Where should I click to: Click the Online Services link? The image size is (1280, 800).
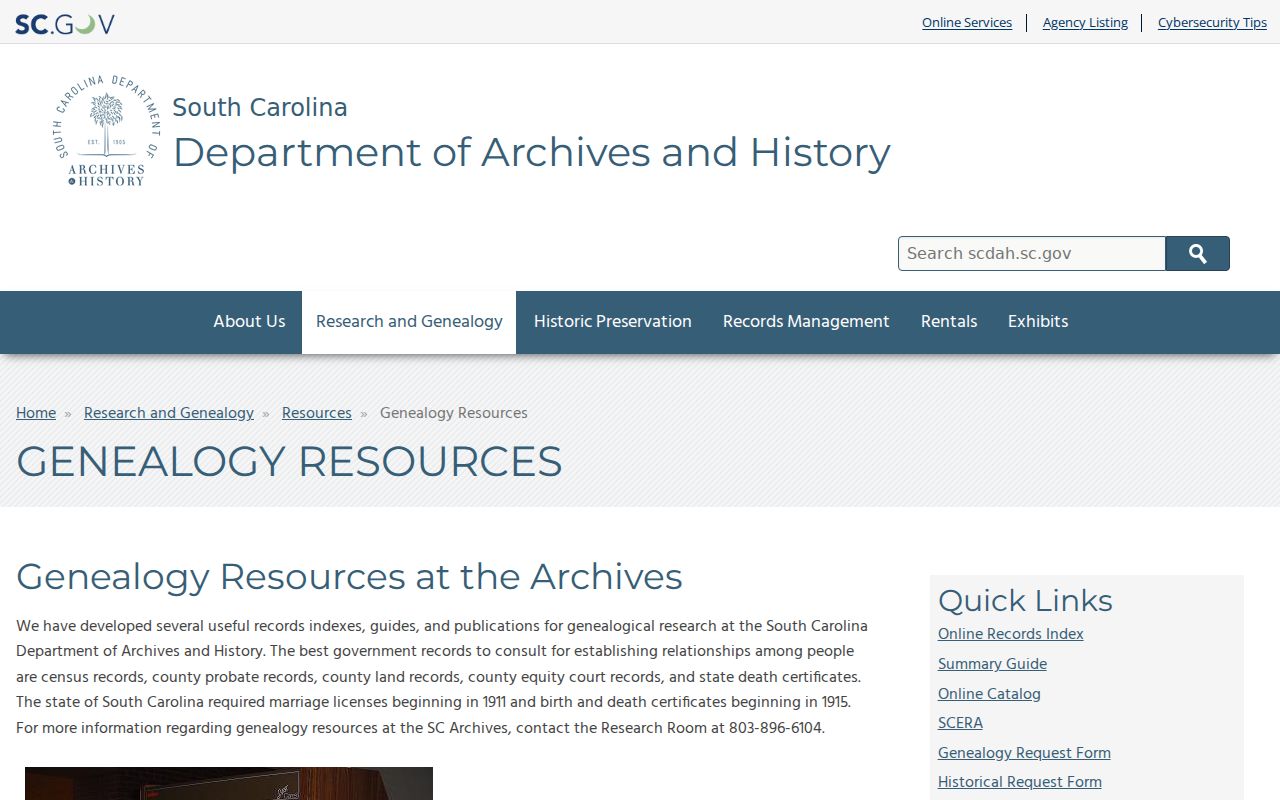tap(967, 23)
